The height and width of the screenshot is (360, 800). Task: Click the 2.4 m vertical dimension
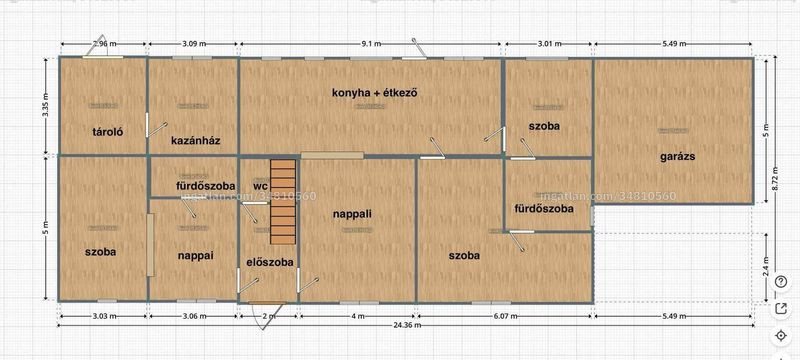(x=767, y=268)
